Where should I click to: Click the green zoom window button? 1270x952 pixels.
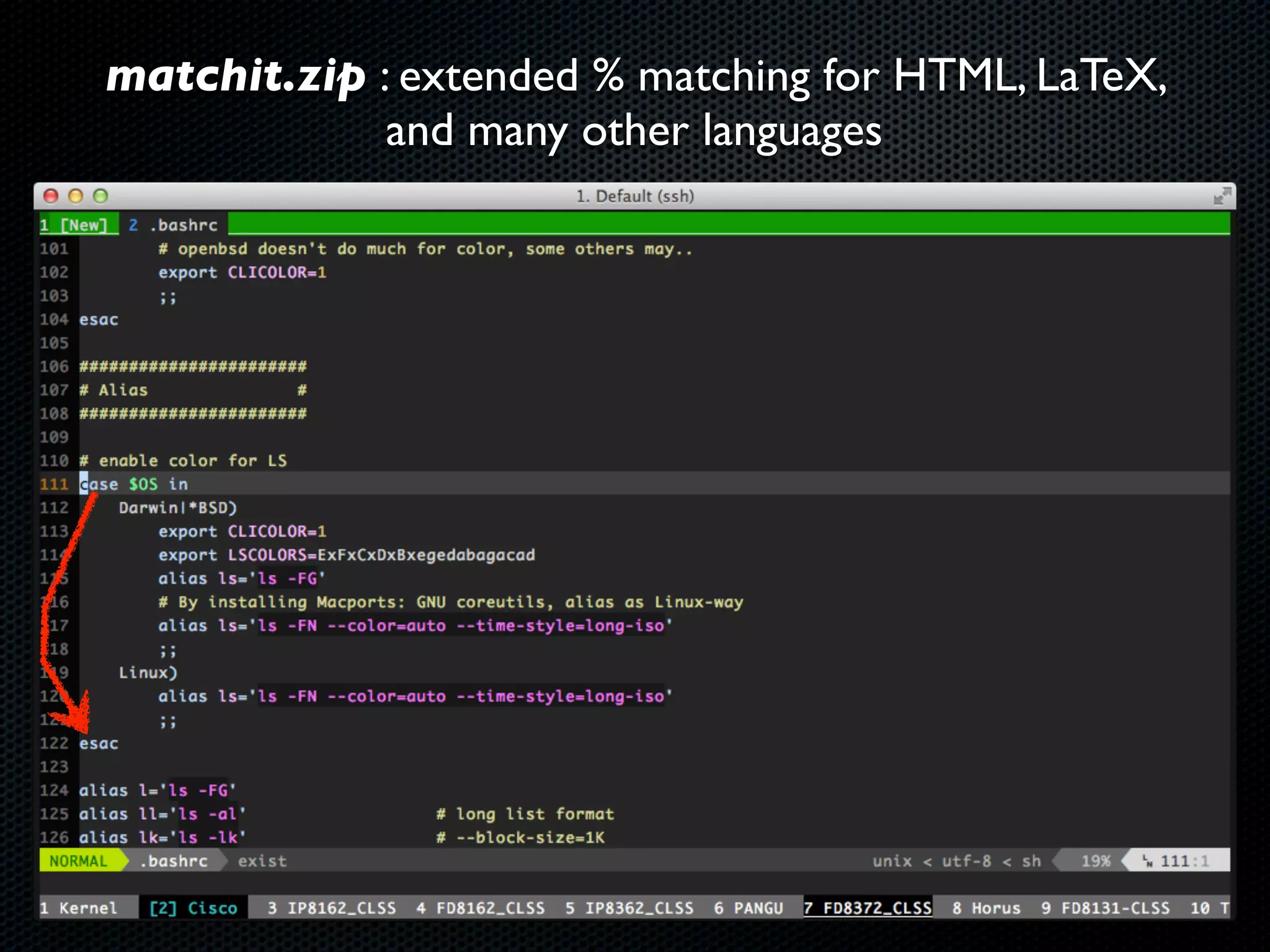coord(100,196)
